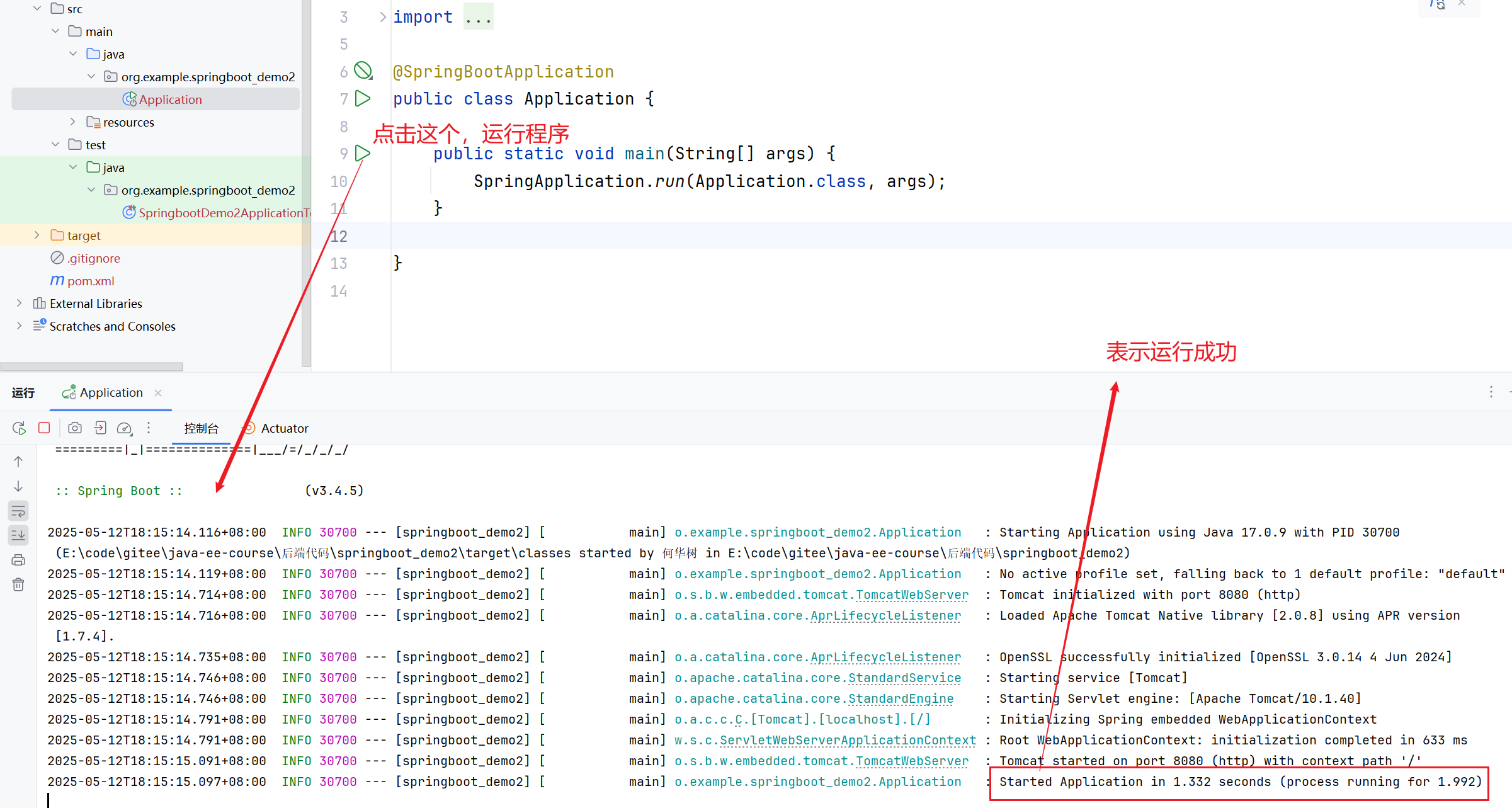
Task: Select the 控制台 console tab
Action: click(x=201, y=428)
